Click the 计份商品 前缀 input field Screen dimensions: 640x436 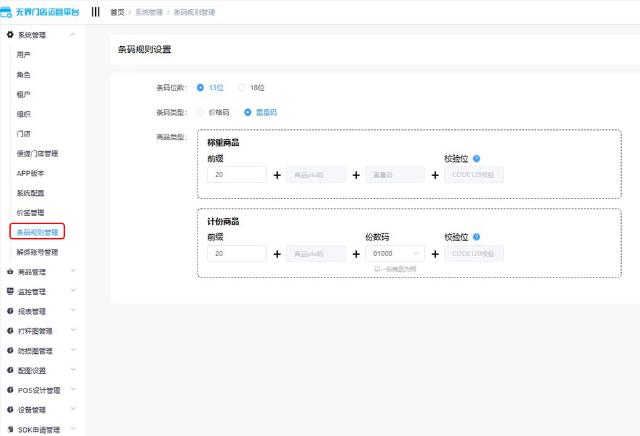click(x=237, y=254)
